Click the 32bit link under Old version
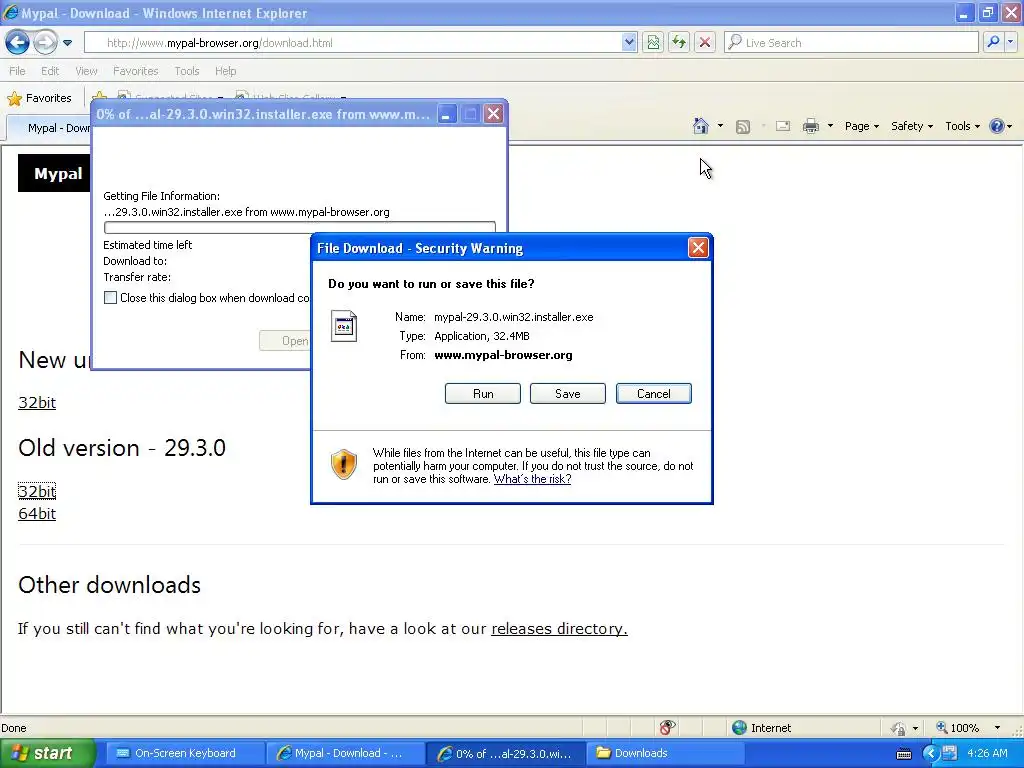The height and width of the screenshot is (768, 1024). click(37, 491)
